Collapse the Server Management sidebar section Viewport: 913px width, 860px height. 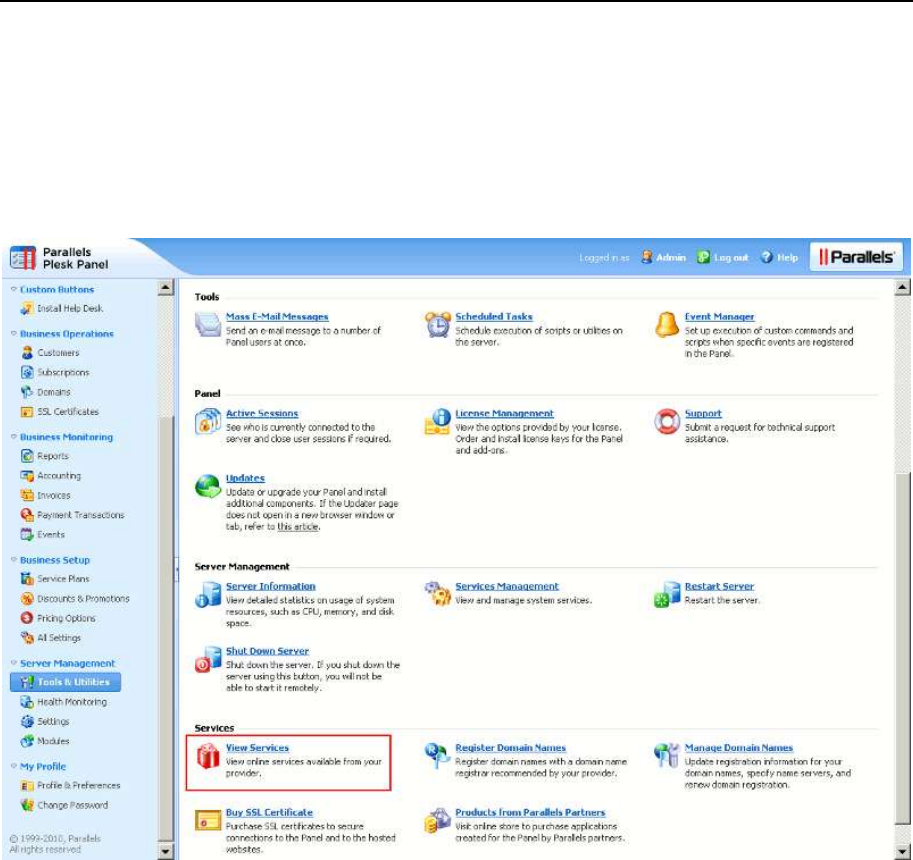14,663
